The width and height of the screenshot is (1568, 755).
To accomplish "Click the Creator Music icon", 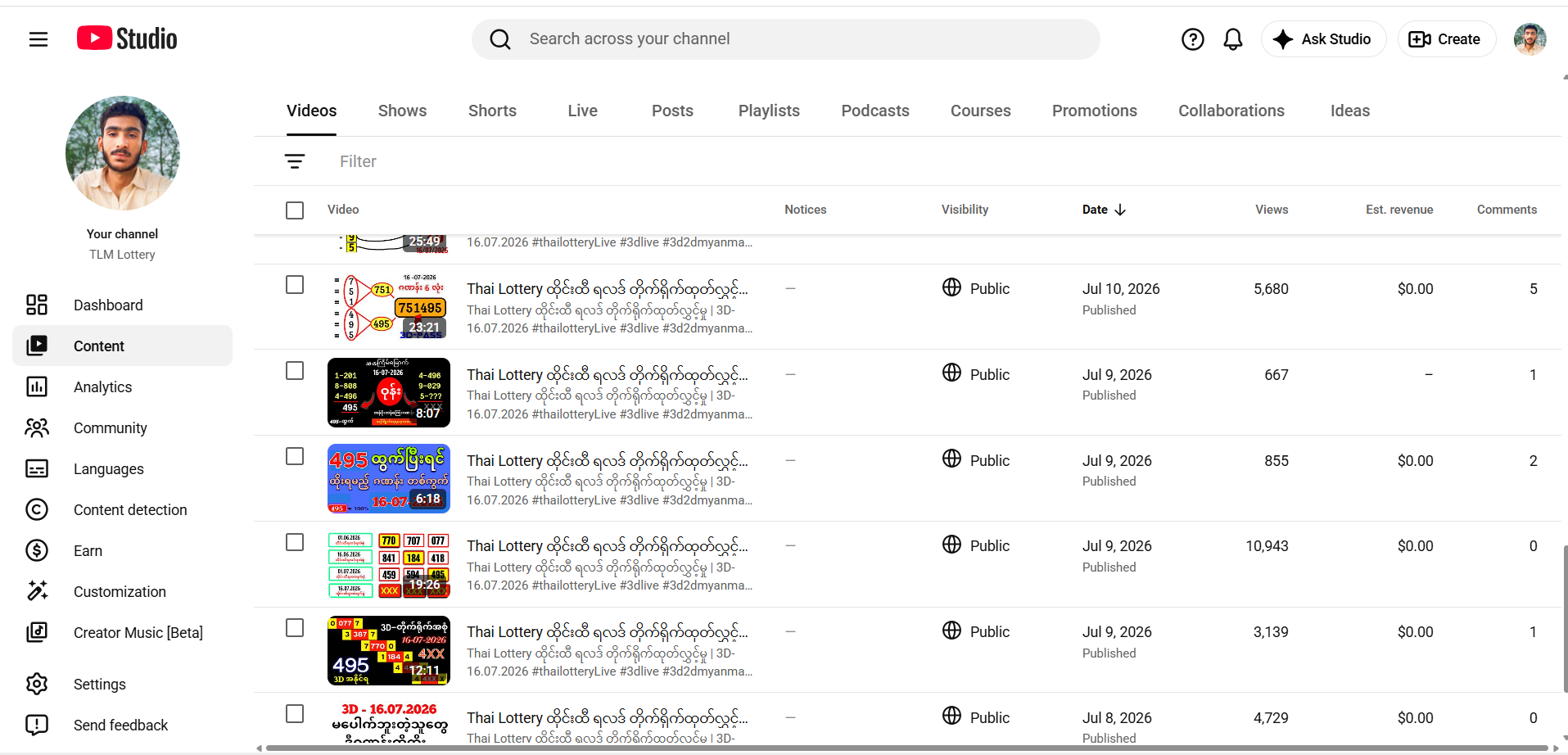I will (x=37, y=632).
